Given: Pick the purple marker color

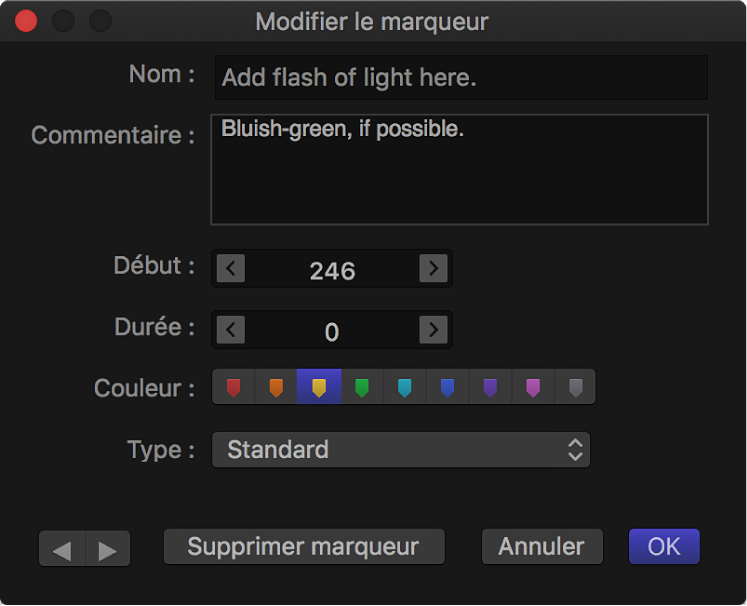Looking at the screenshot, I should pos(490,387).
